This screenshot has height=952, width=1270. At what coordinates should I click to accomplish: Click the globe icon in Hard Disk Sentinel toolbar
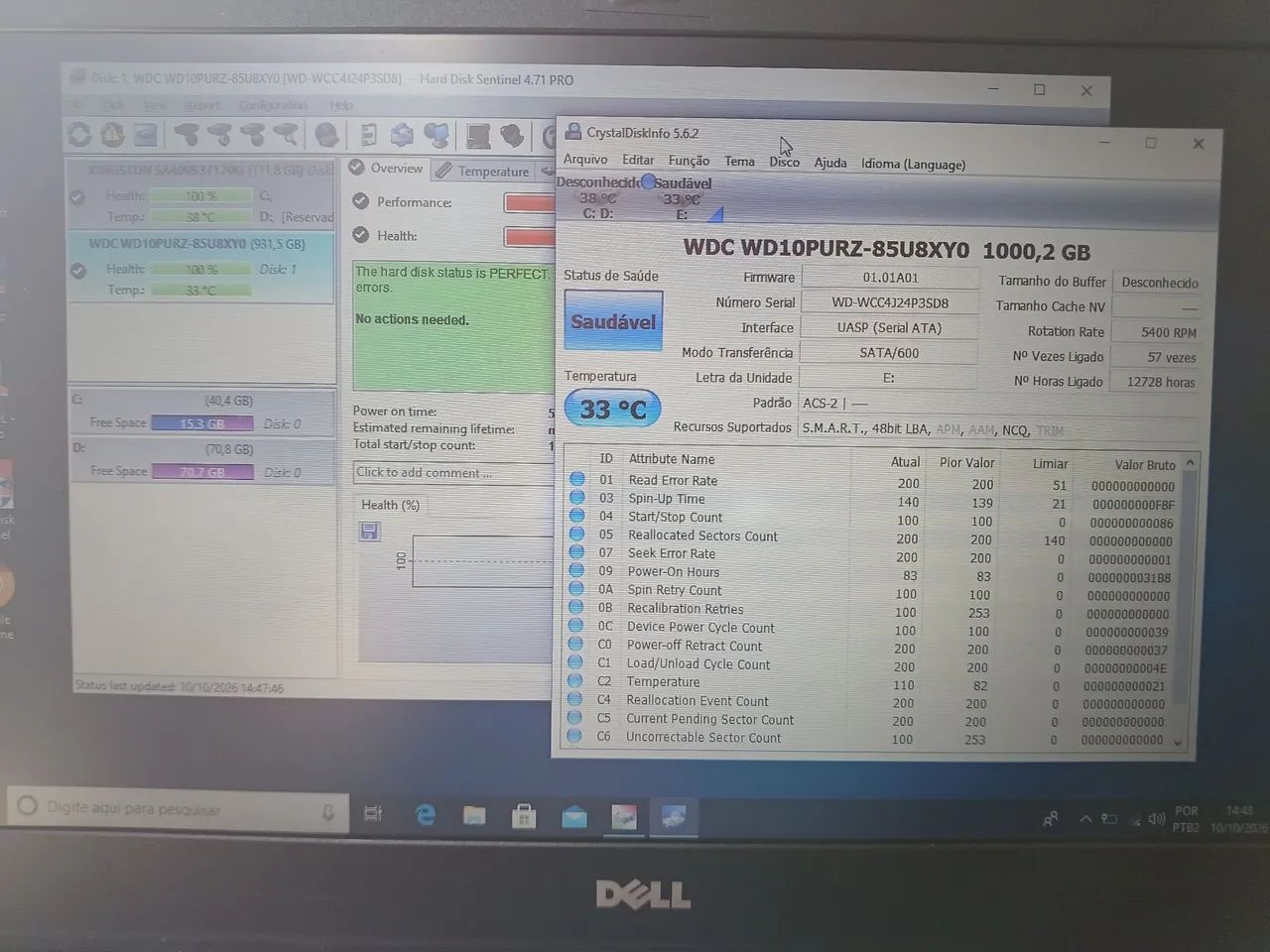tap(326, 134)
